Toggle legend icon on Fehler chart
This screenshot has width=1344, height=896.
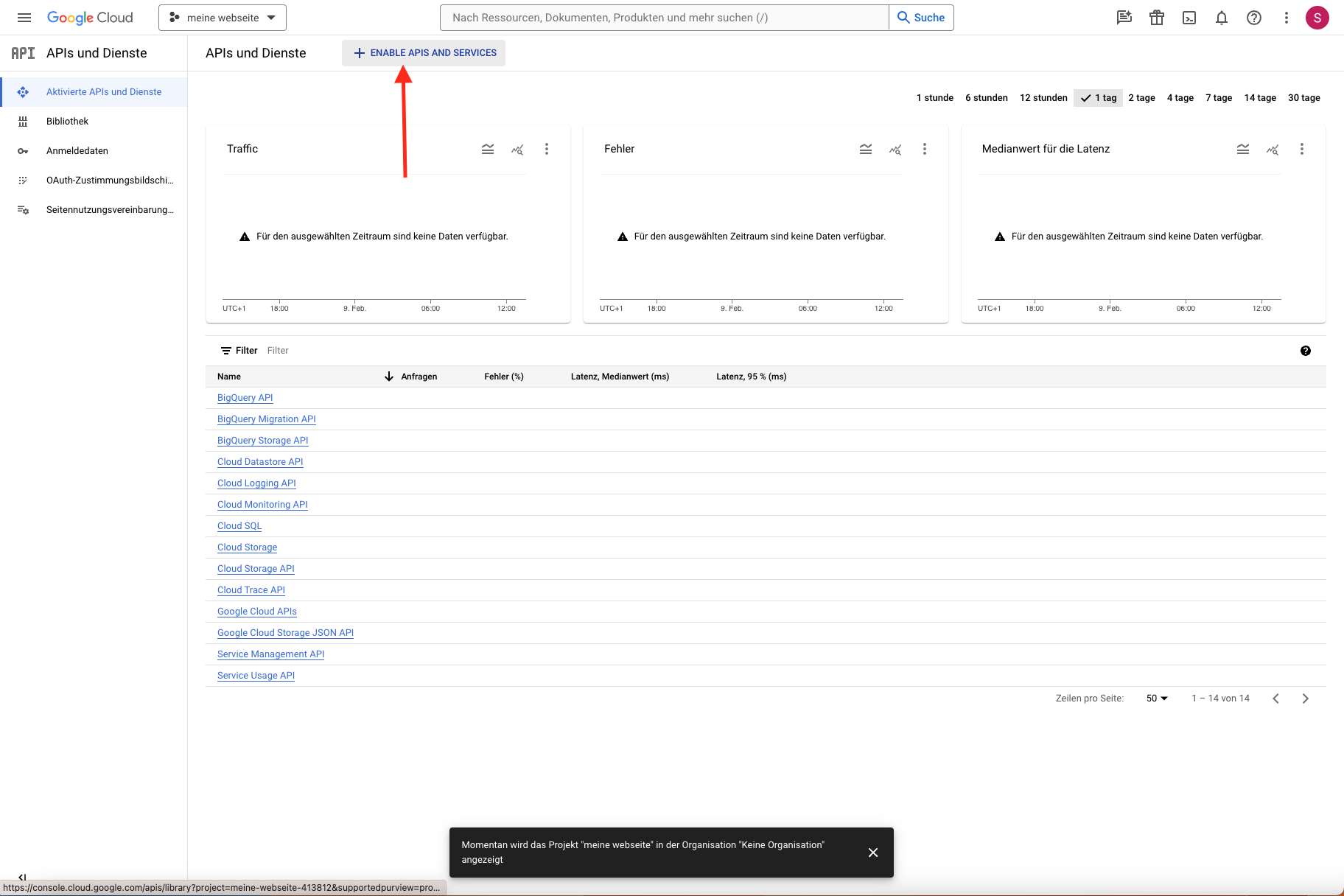click(x=866, y=149)
